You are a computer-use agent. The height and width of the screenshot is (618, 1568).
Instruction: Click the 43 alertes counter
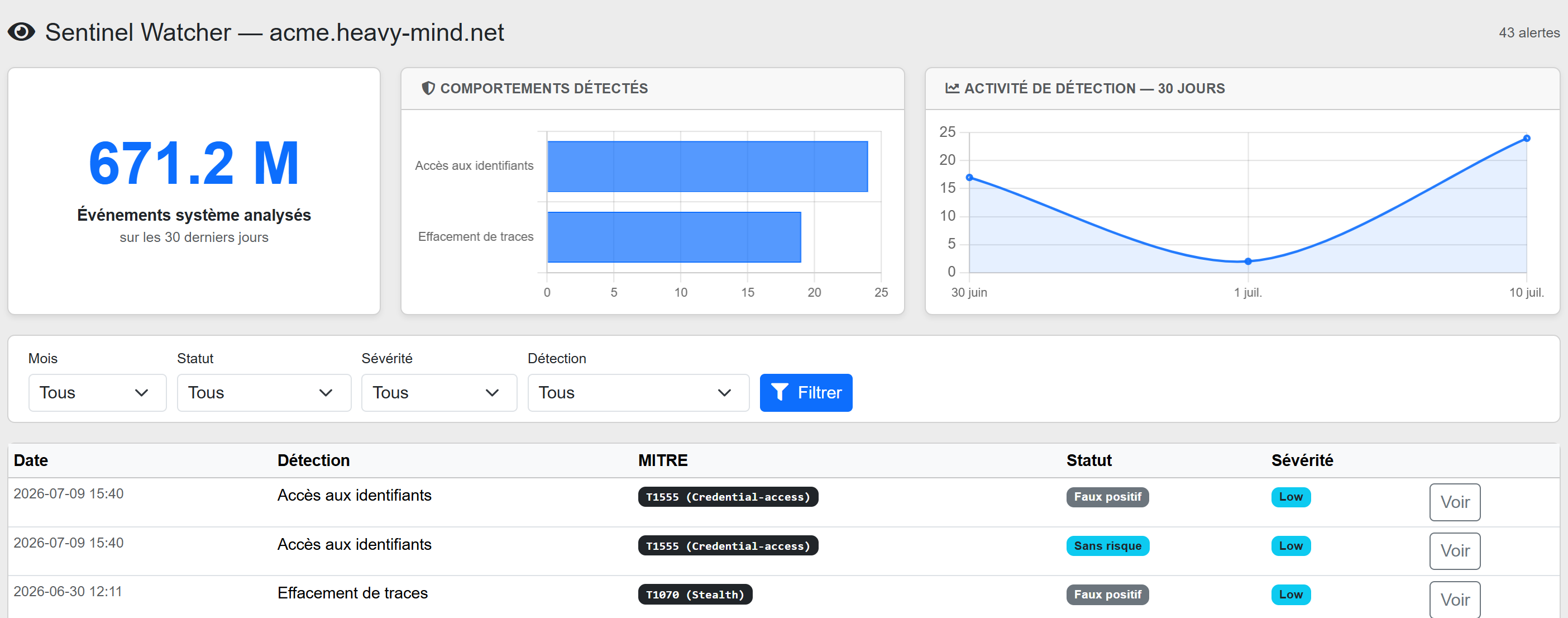tap(1529, 33)
